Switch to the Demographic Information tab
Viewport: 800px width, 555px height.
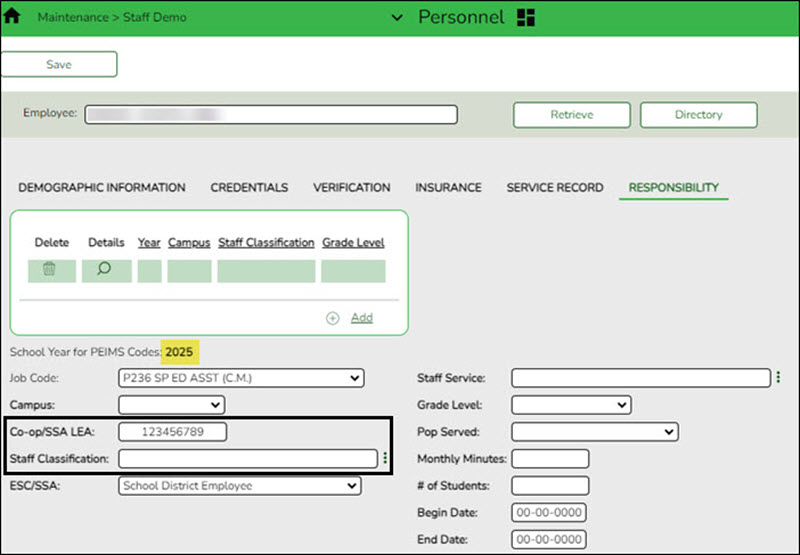[101, 187]
